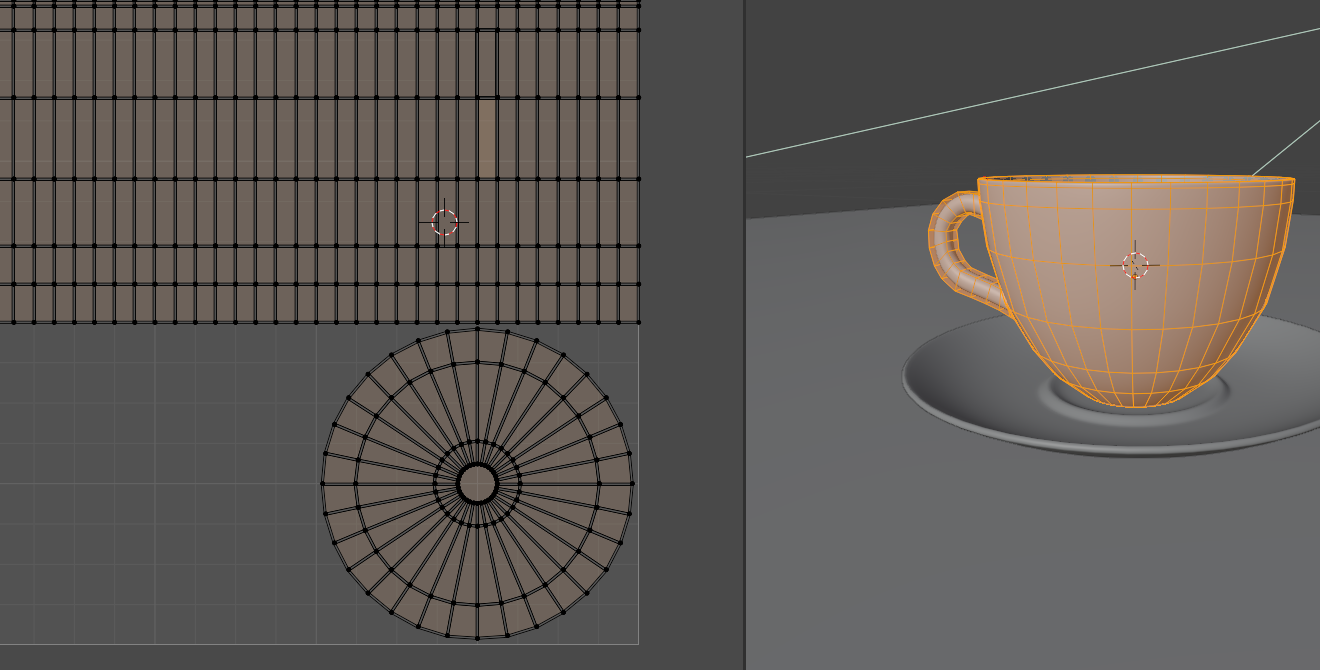Click the small center ring of the circular UV island
This screenshot has width=1320, height=670.
pyautogui.click(x=477, y=484)
